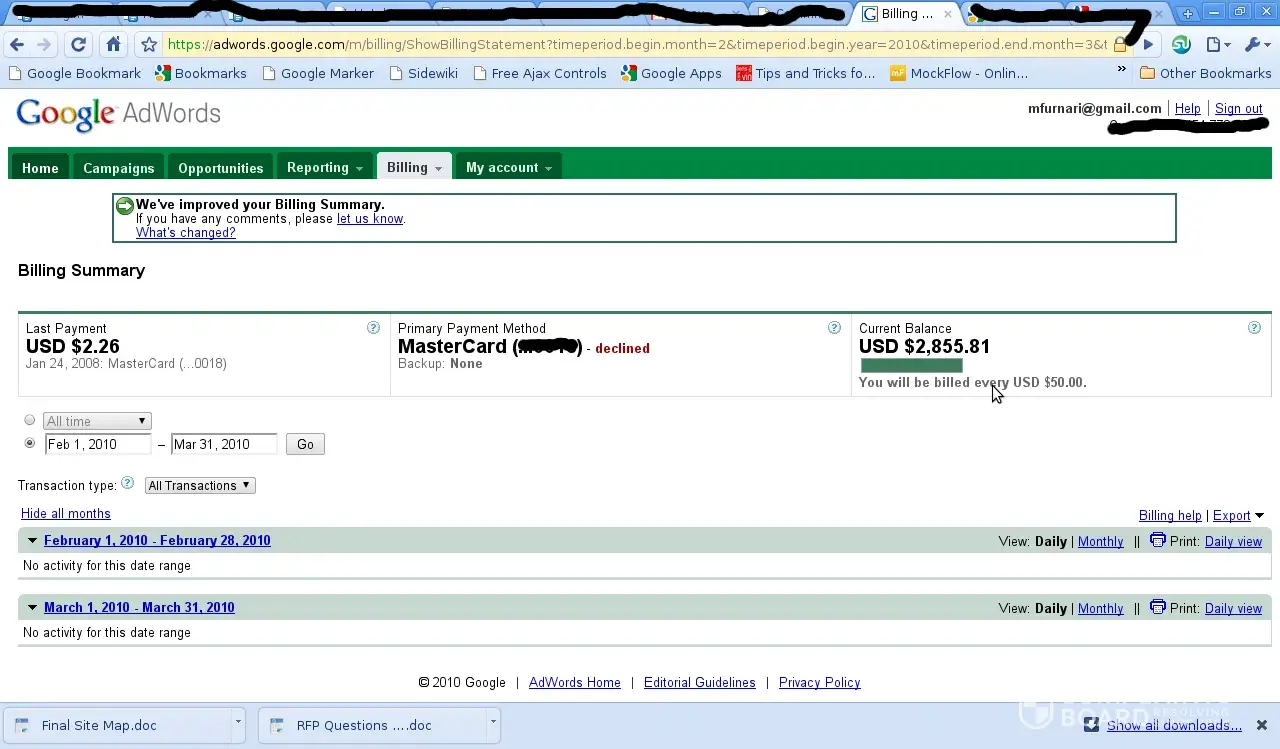The height and width of the screenshot is (749, 1280).
Task: Click the printer icon in the March row
Action: (x=1158, y=607)
